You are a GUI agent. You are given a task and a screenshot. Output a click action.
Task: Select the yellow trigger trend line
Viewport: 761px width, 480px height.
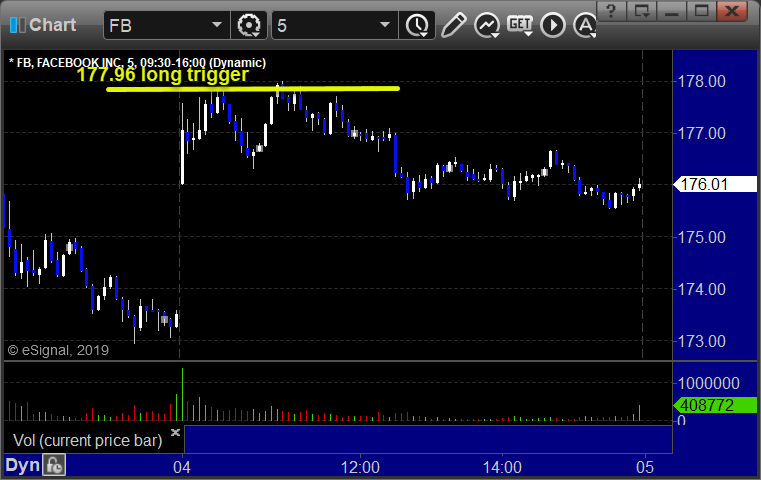click(252, 89)
